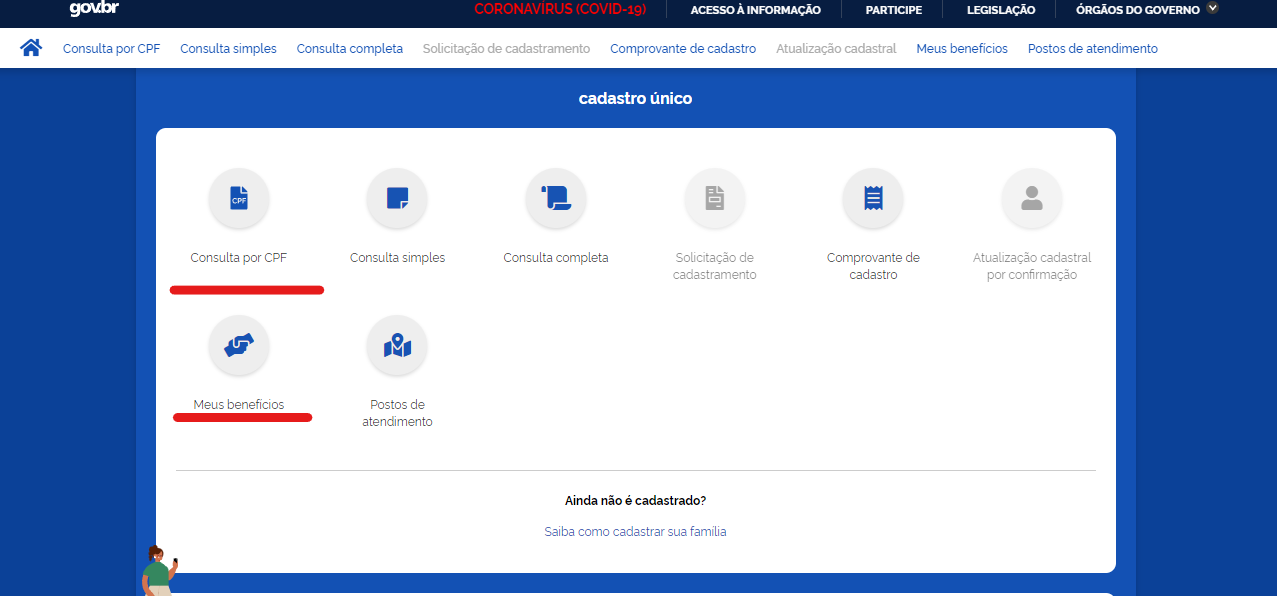Open Postos de atendimento map icon

(x=396, y=345)
